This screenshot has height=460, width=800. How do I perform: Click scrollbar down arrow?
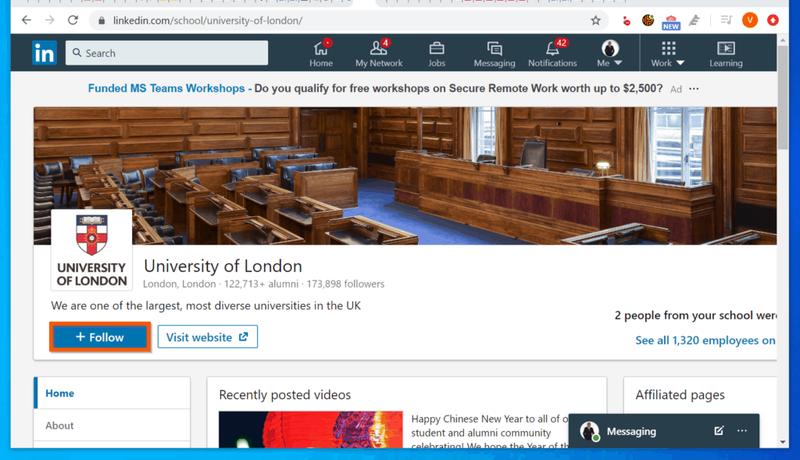click(783, 442)
